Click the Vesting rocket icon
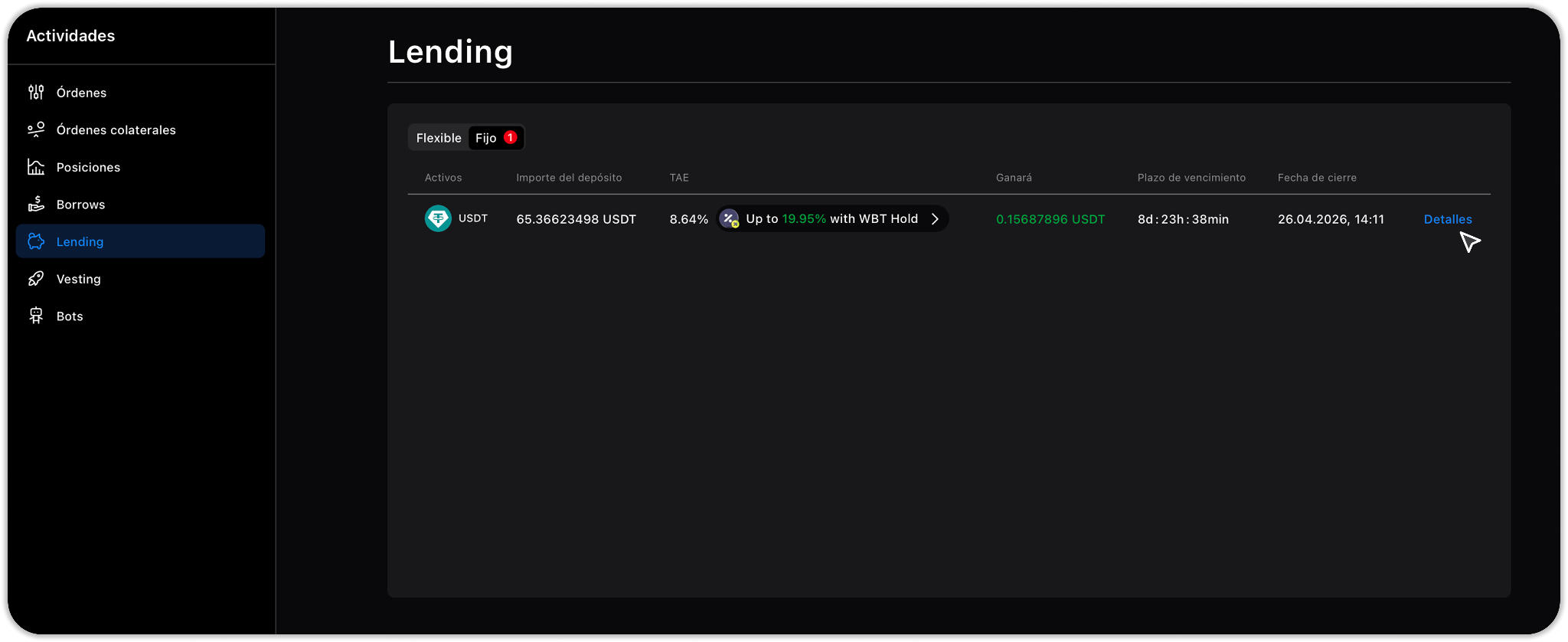 pos(36,279)
